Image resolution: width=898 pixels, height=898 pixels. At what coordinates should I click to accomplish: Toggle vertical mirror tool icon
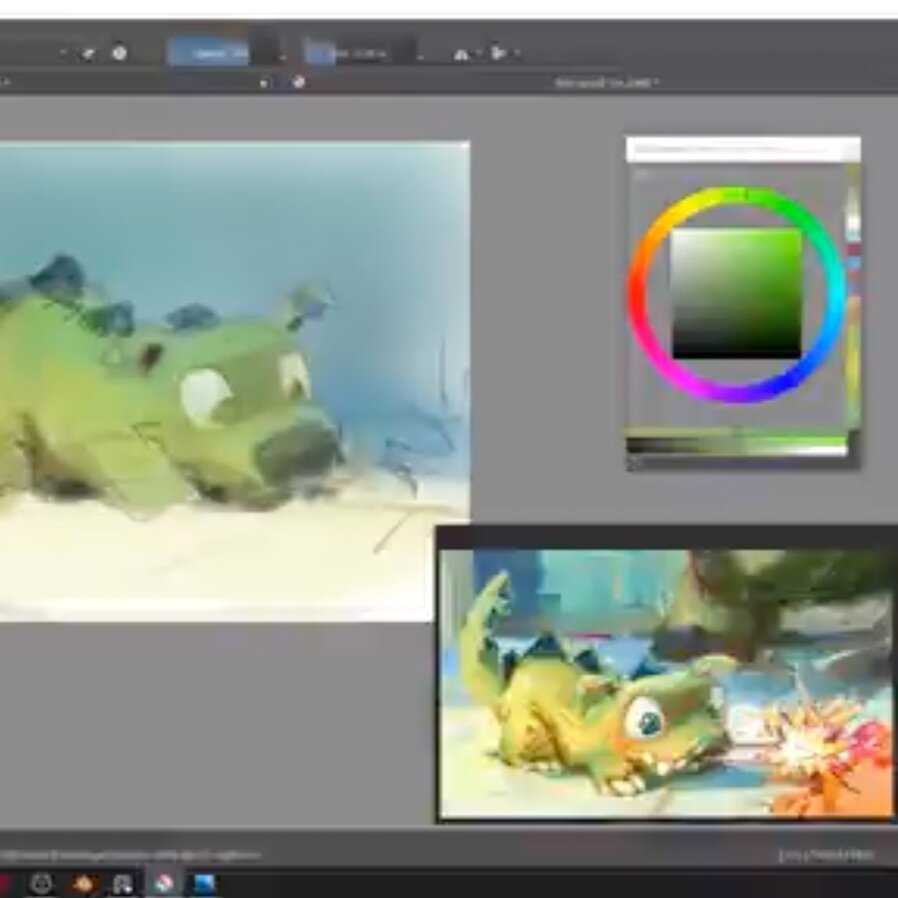tap(498, 53)
